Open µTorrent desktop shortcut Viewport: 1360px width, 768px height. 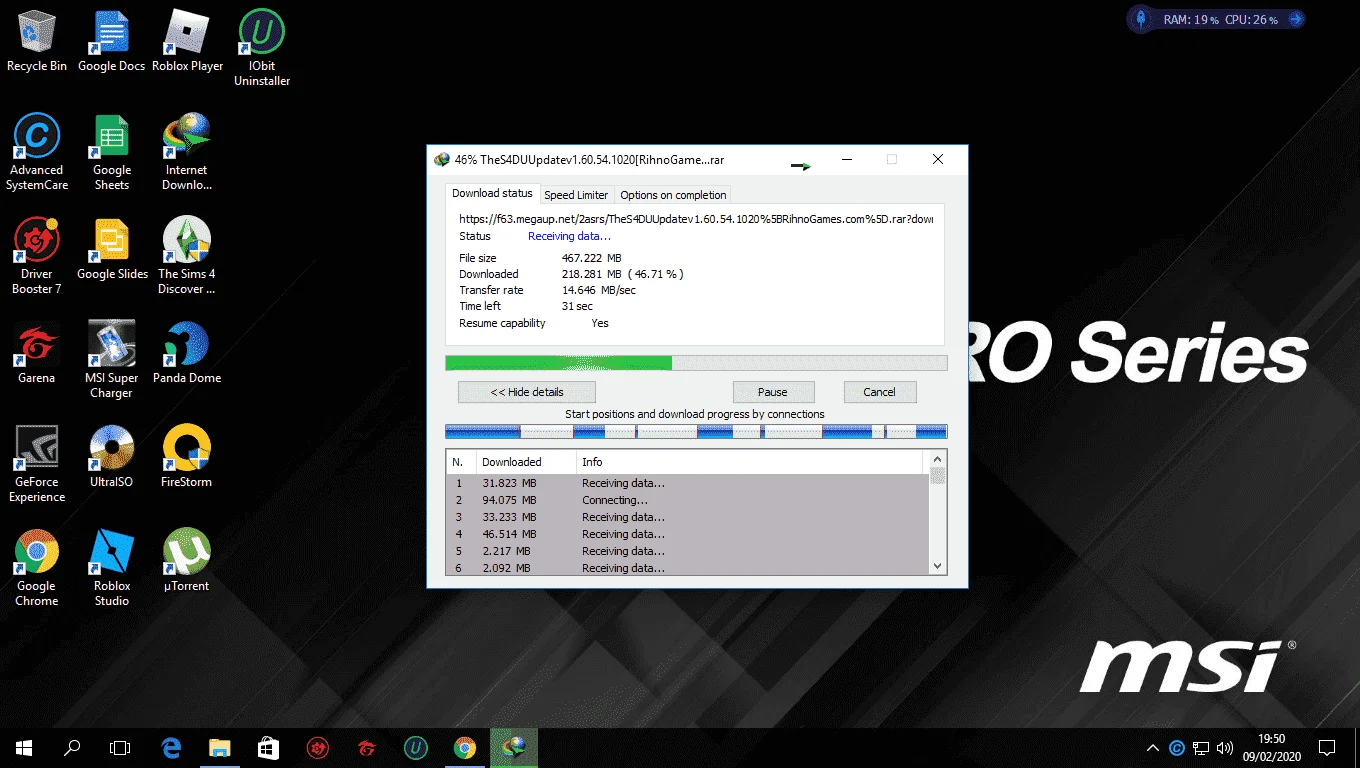[187, 561]
